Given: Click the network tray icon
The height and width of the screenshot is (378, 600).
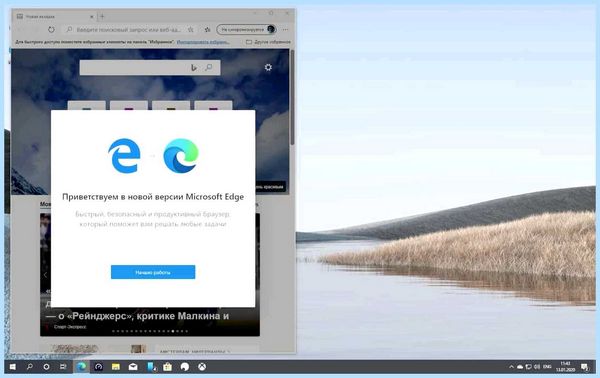Looking at the screenshot, I should (528, 367).
